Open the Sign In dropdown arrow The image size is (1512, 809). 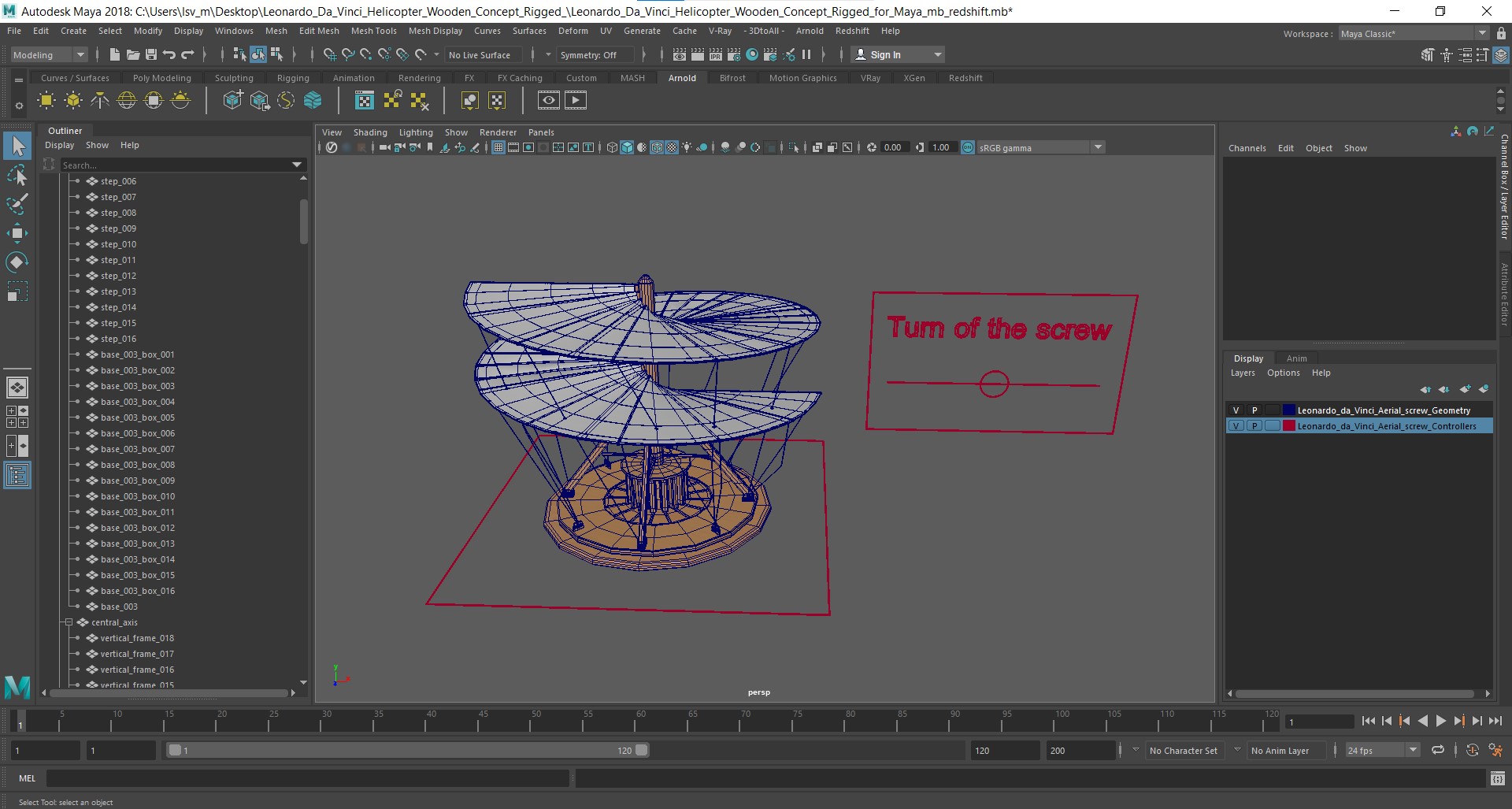click(937, 54)
